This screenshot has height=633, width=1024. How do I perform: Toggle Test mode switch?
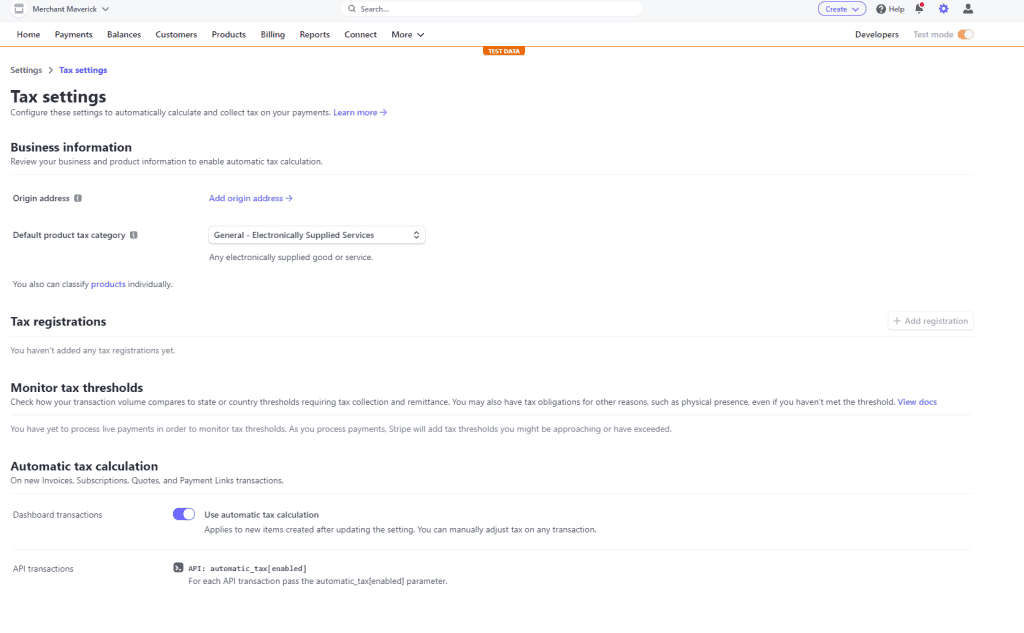(x=965, y=35)
